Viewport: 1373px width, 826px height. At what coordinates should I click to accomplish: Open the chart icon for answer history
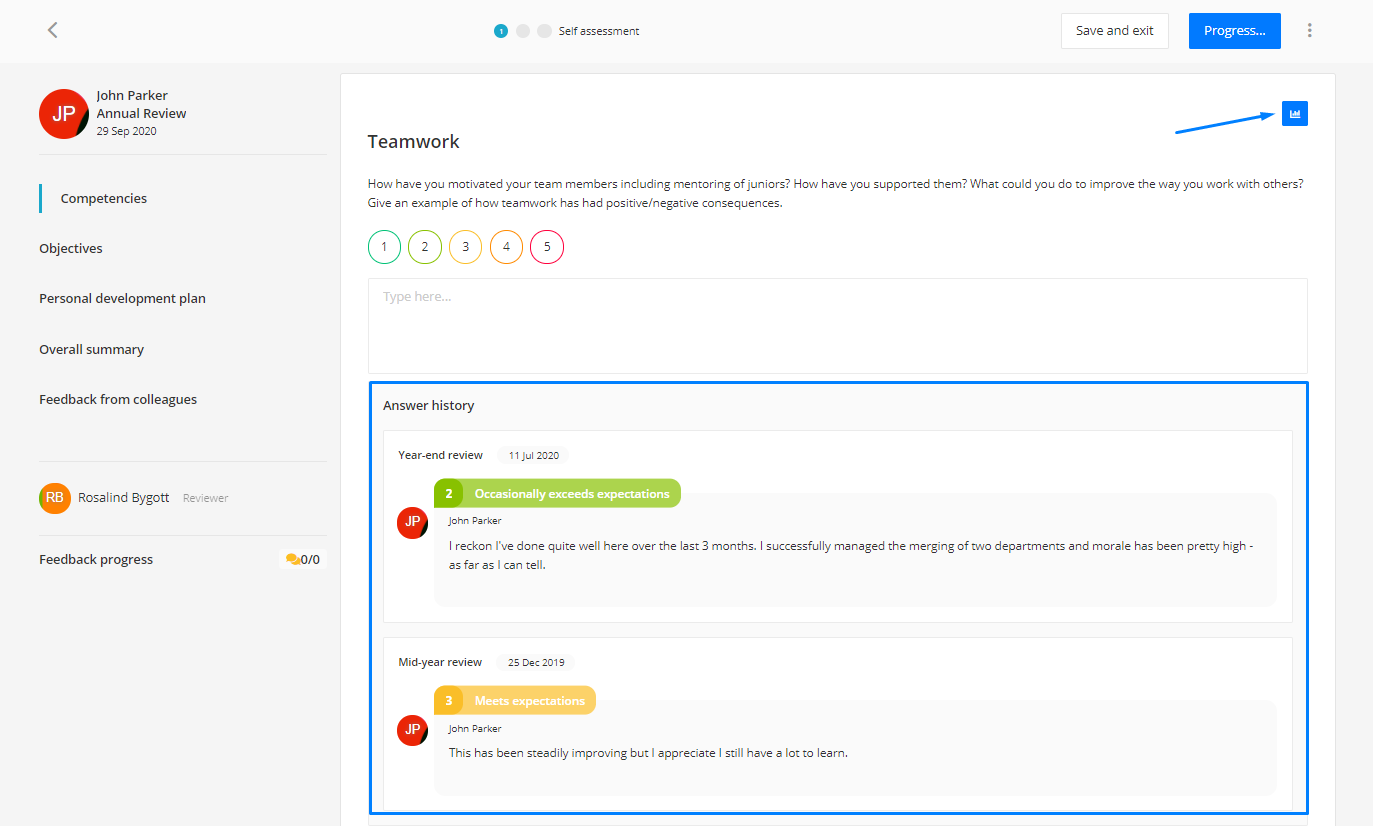coord(1295,114)
